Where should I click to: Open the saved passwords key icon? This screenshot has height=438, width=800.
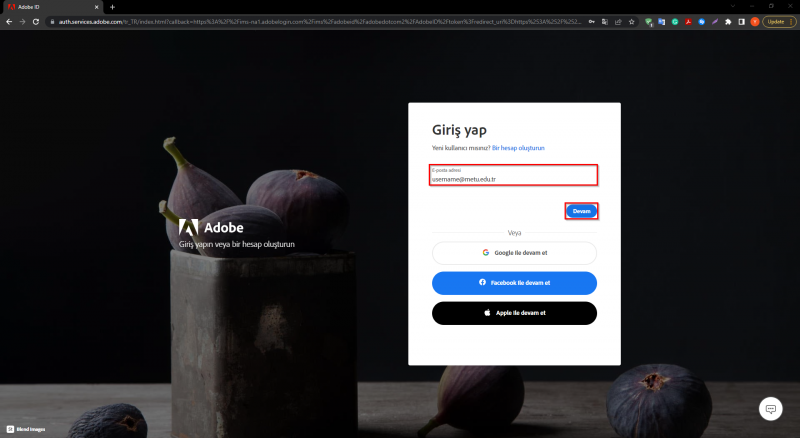(591, 22)
